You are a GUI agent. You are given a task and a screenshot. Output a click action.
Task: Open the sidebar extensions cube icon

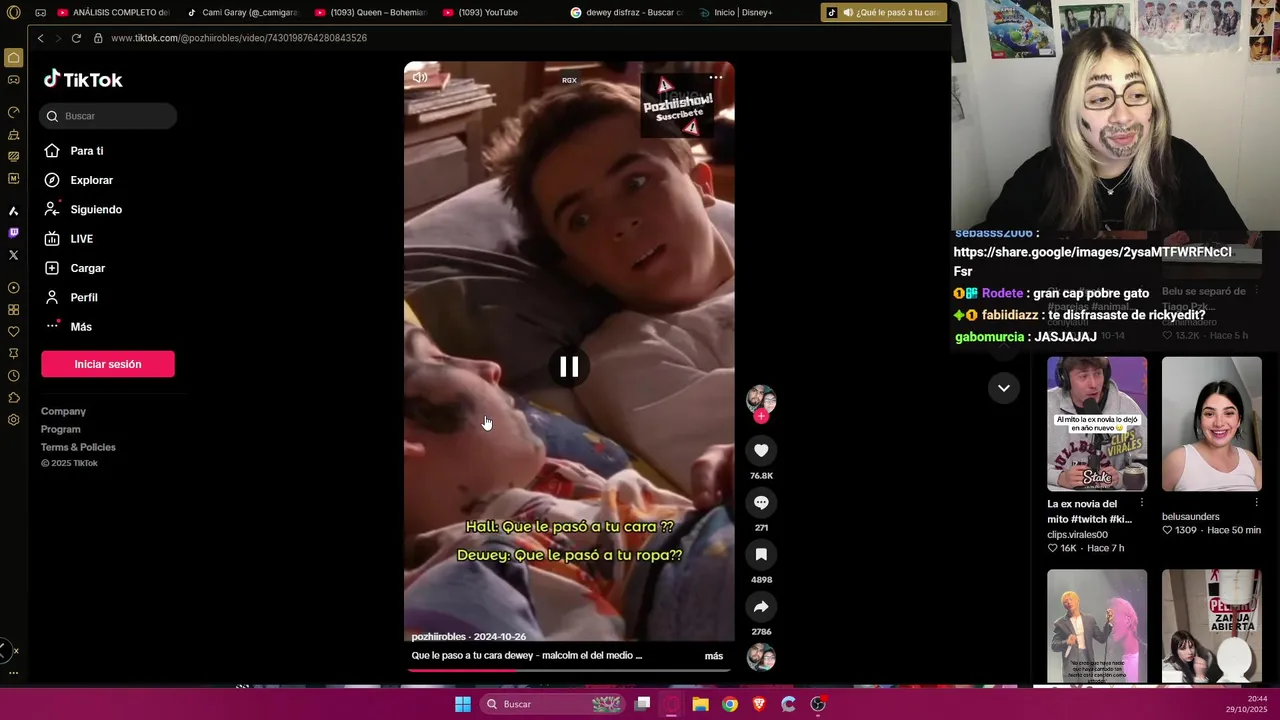[x=13, y=398]
